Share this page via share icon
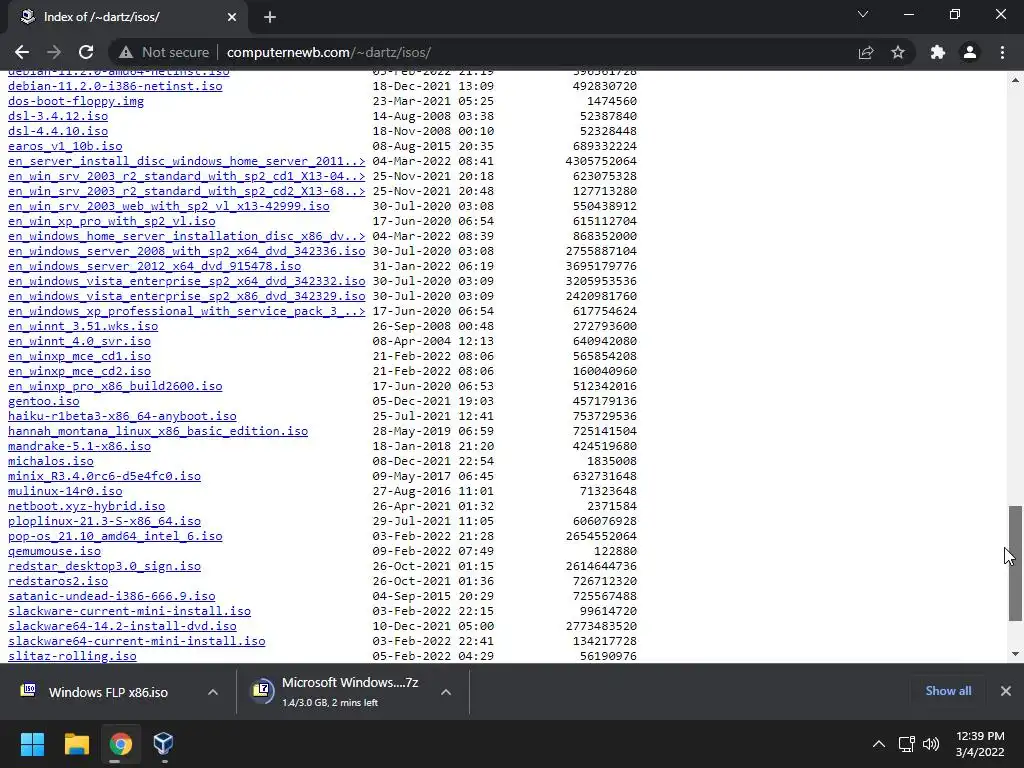1024x768 pixels. click(866, 52)
